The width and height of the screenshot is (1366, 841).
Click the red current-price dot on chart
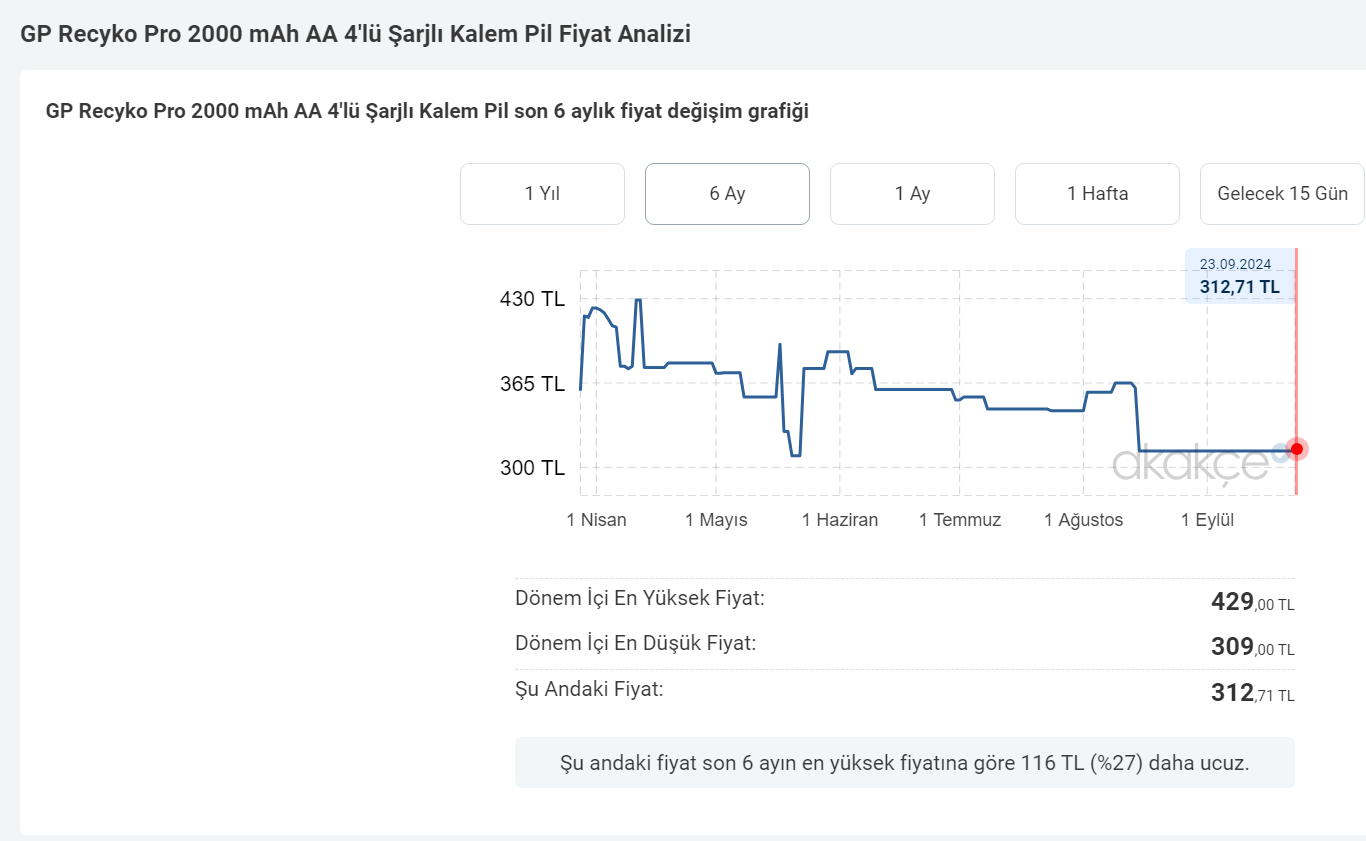[x=1296, y=449]
